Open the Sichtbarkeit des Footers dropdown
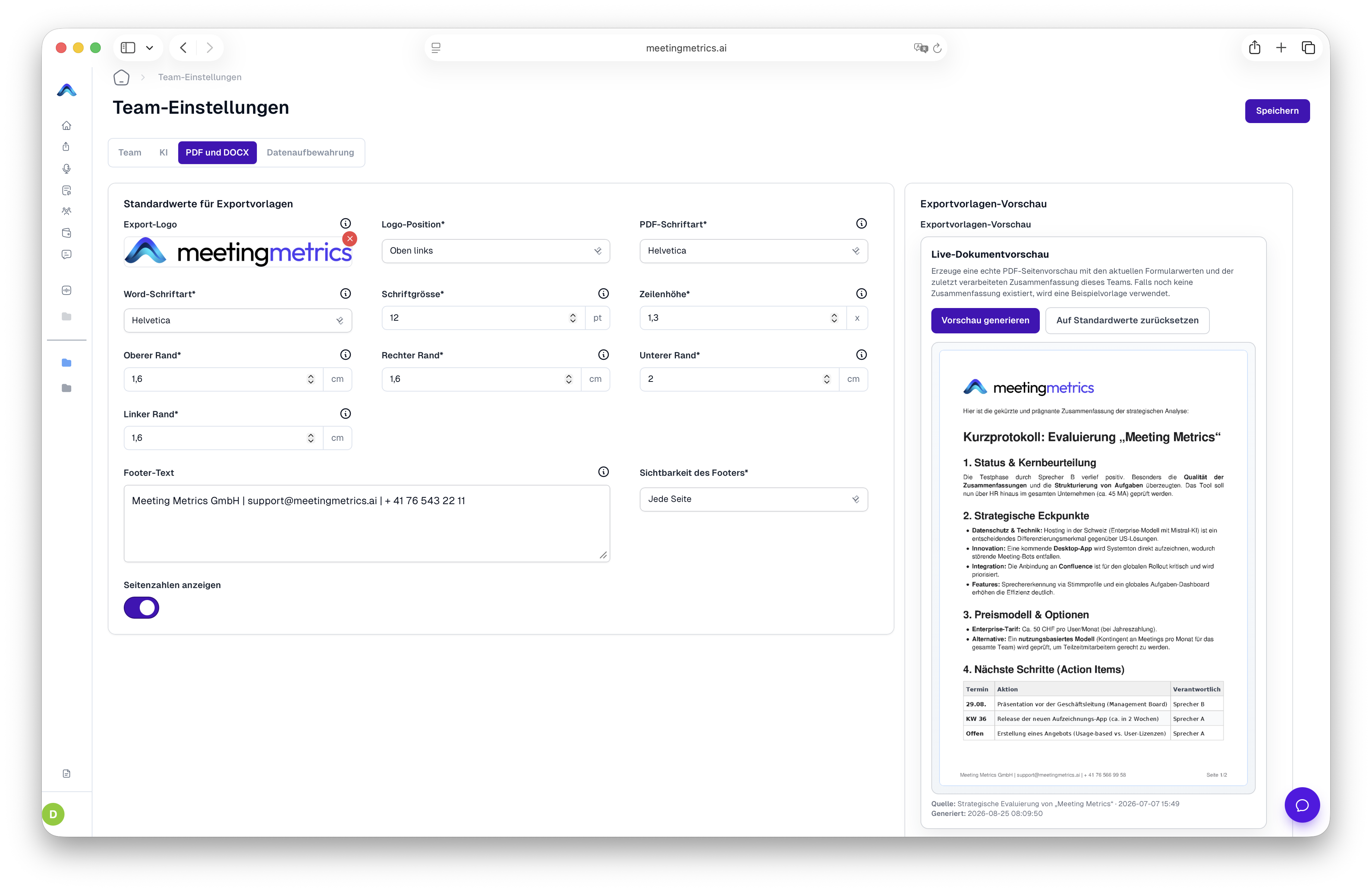Viewport: 1372px width, 892px height. click(753, 499)
